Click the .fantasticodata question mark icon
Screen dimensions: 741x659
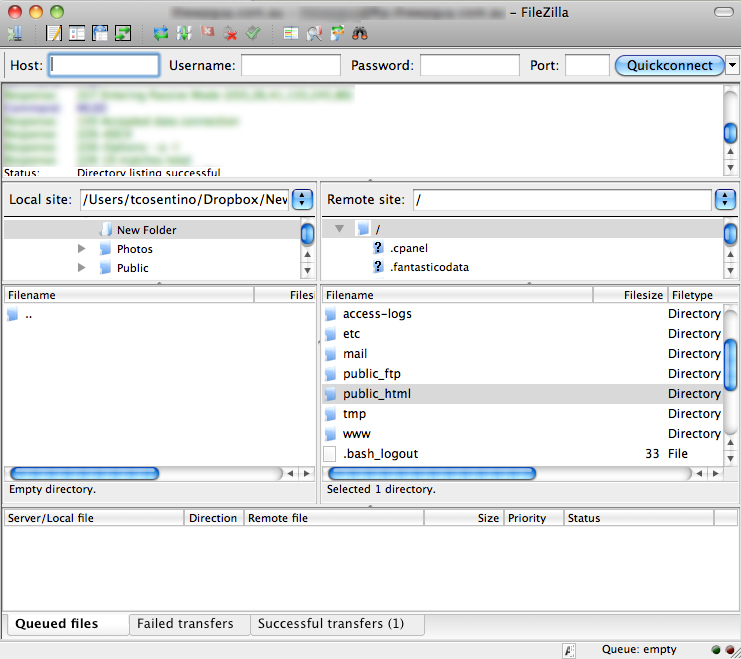378,267
